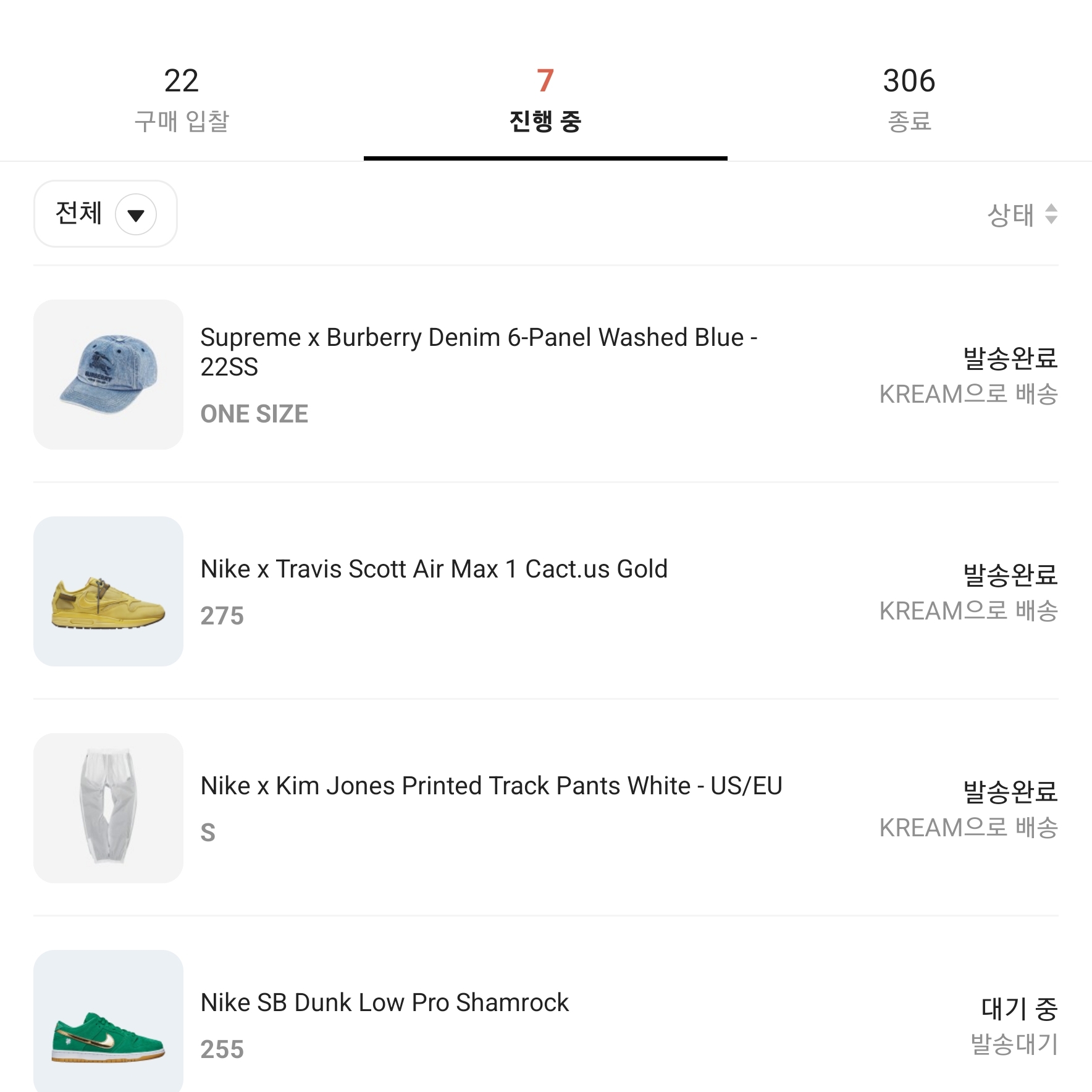Screen dimensions: 1092x1092
Task: Open the Supreme Burberry denim cap thumbnail
Action: (109, 375)
